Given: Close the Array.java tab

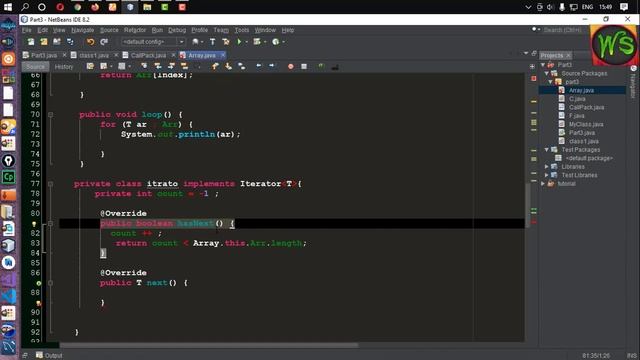Looking at the screenshot, I should click(x=223, y=55).
